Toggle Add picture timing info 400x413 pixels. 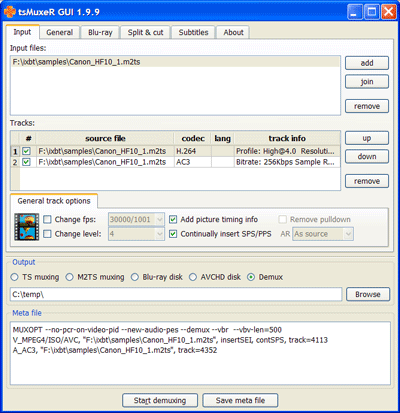173,219
